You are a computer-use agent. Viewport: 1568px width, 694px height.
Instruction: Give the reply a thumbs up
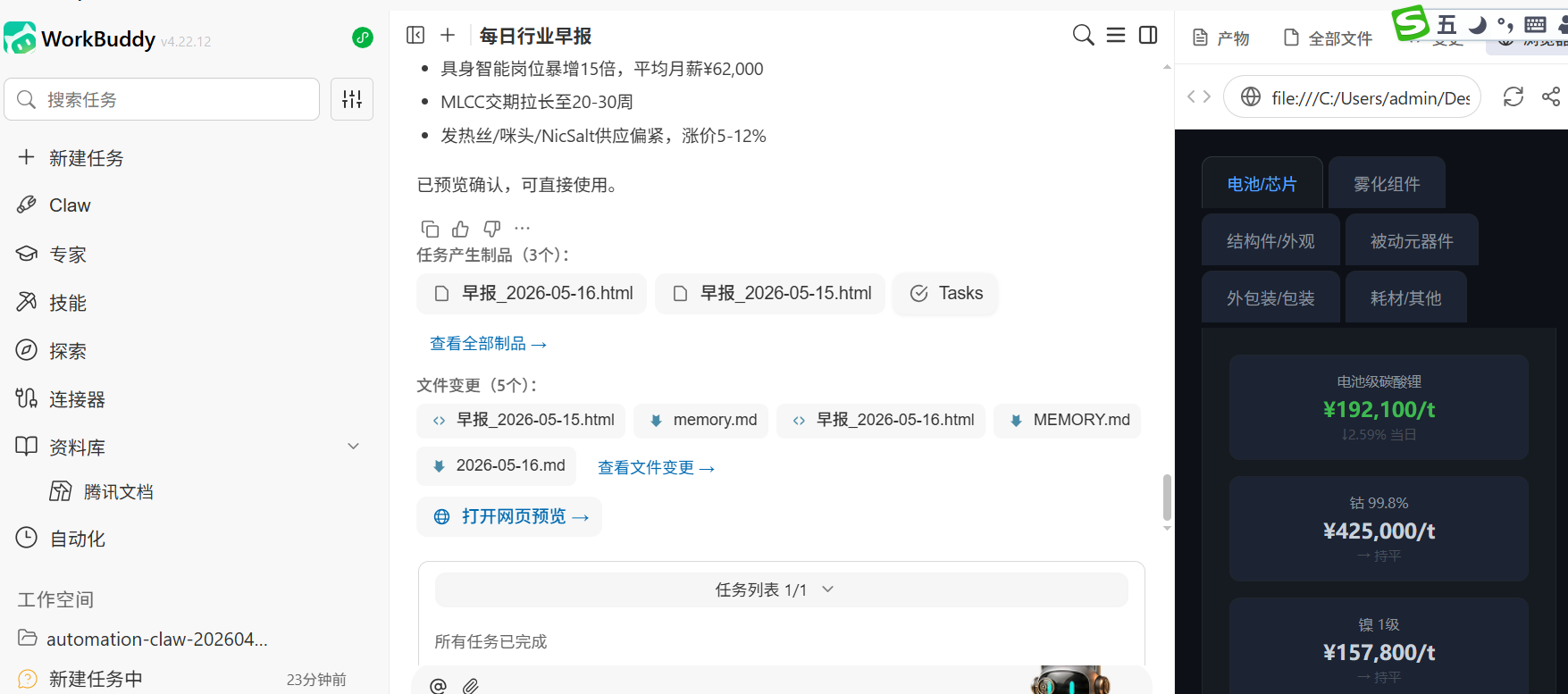point(461,229)
